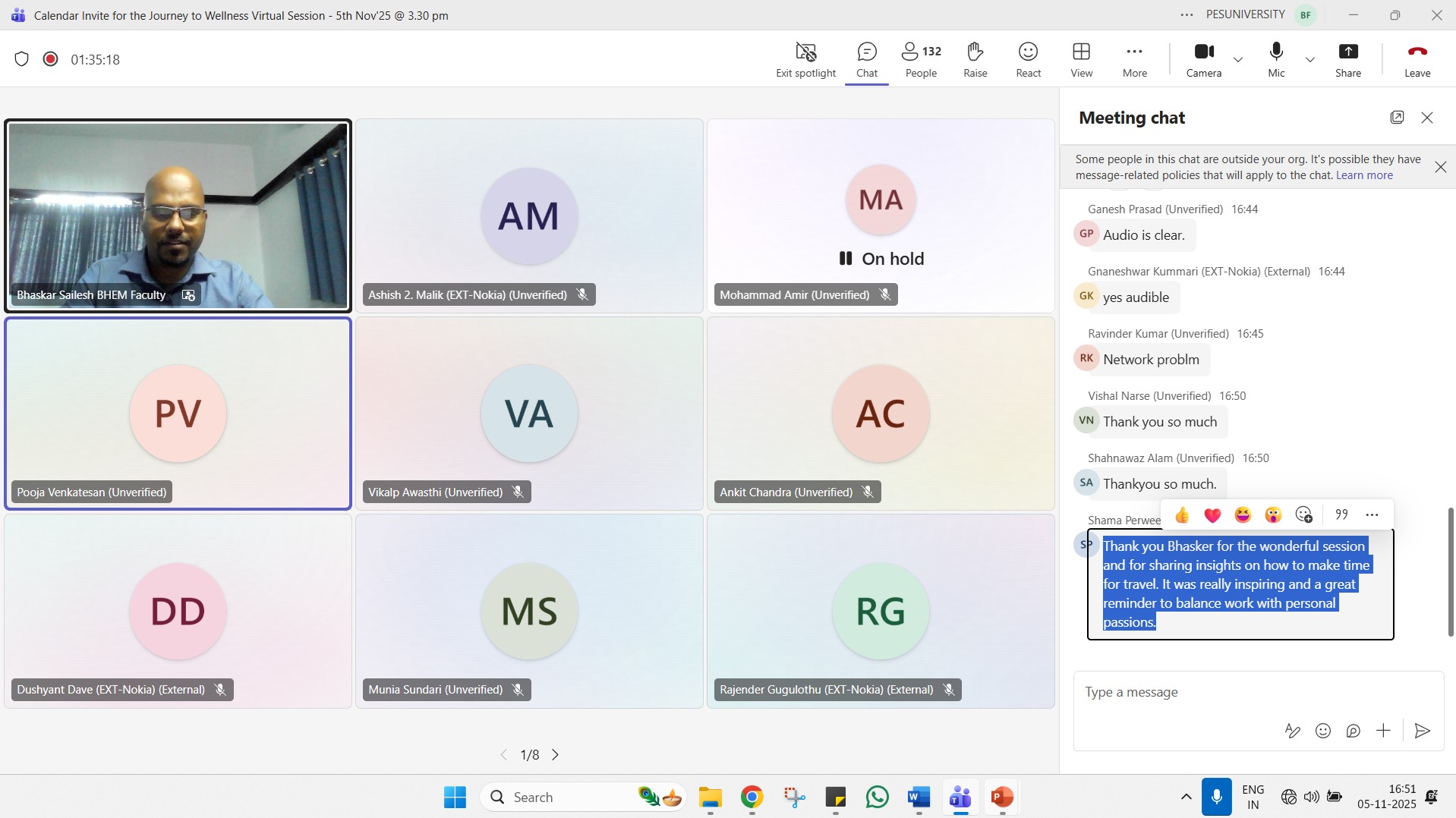This screenshot has height=818, width=1456.
Task: Open the microphone options chevron
Action: point(1310,59)
